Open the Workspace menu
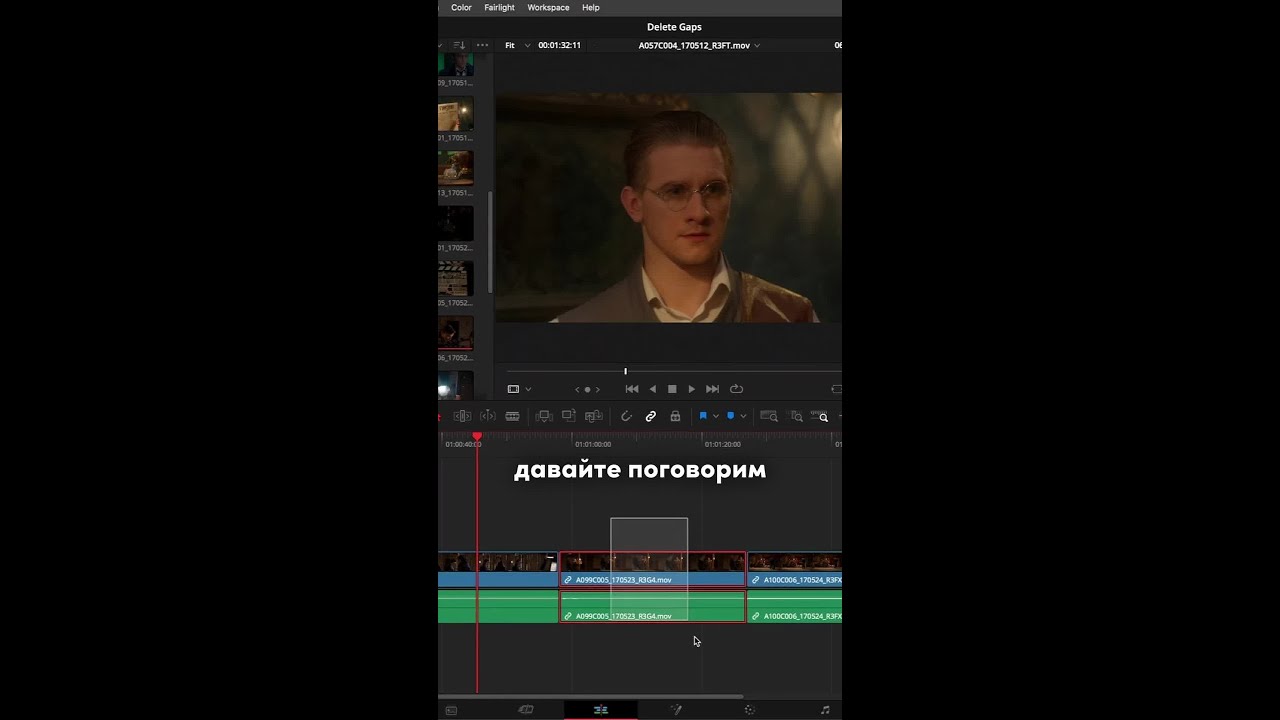Screen dimensions: 1280x720 tap(548, 7)
